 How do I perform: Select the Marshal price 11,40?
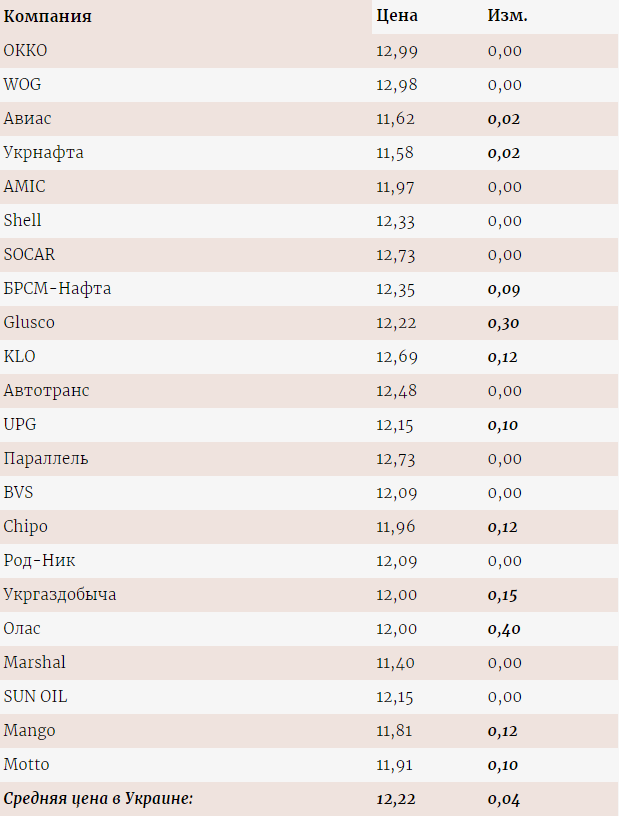pos(395,663)
